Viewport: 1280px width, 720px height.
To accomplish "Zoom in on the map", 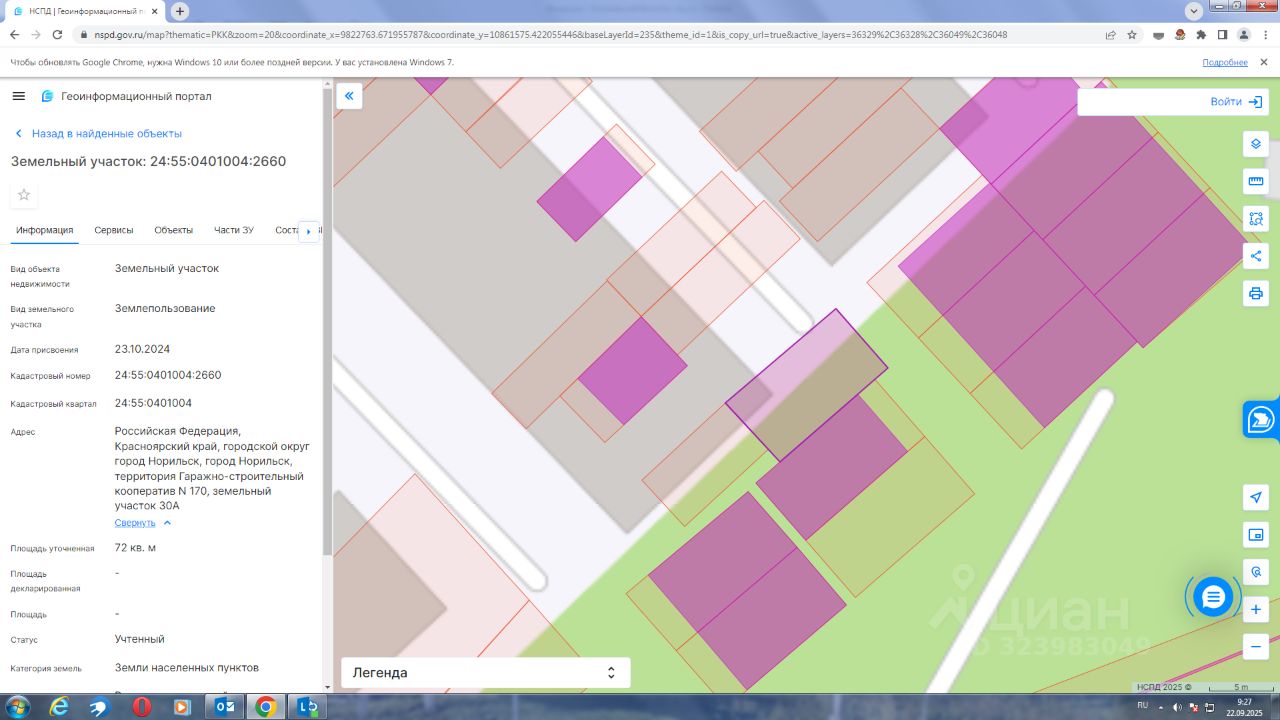I will [1255, 609].
